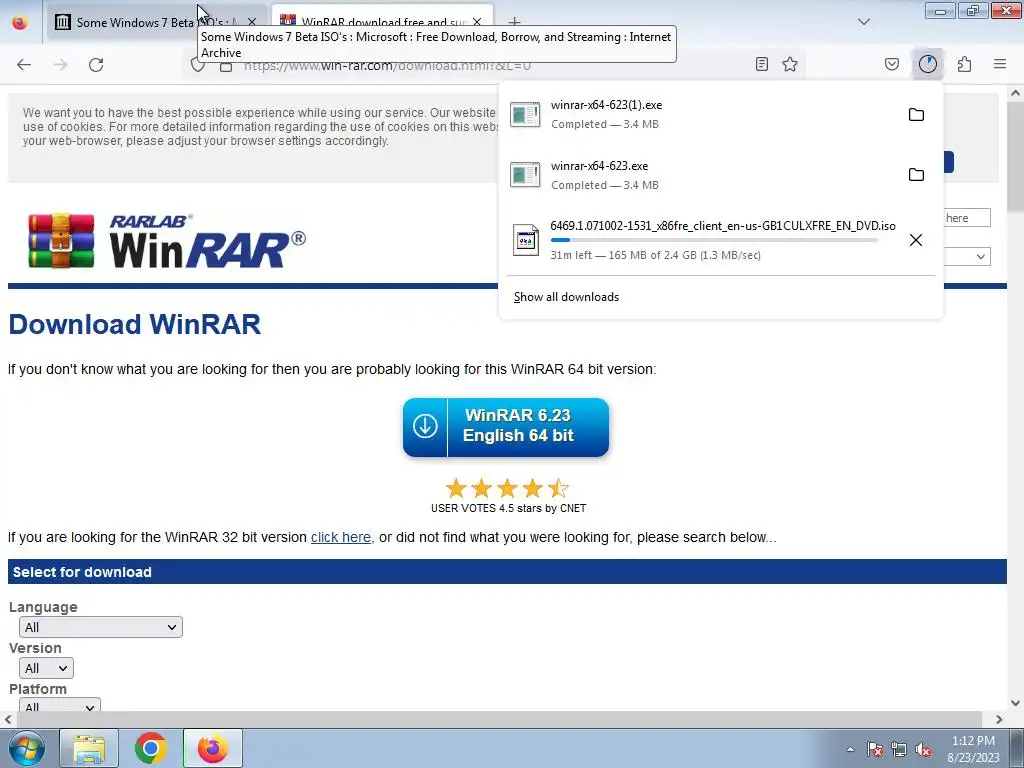Reload the current page
Viewport: 1024px width, 768px height.
point(96,65)
